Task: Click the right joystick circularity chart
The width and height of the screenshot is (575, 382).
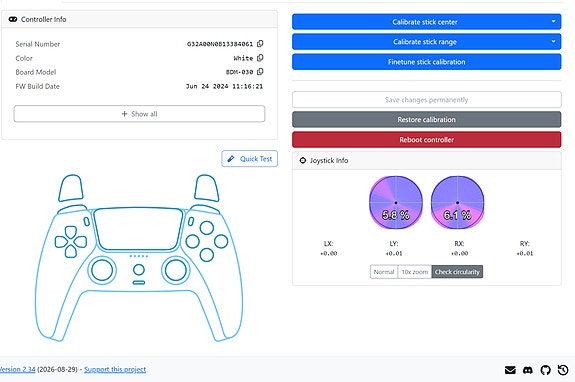Action: (x=457, y=202)
